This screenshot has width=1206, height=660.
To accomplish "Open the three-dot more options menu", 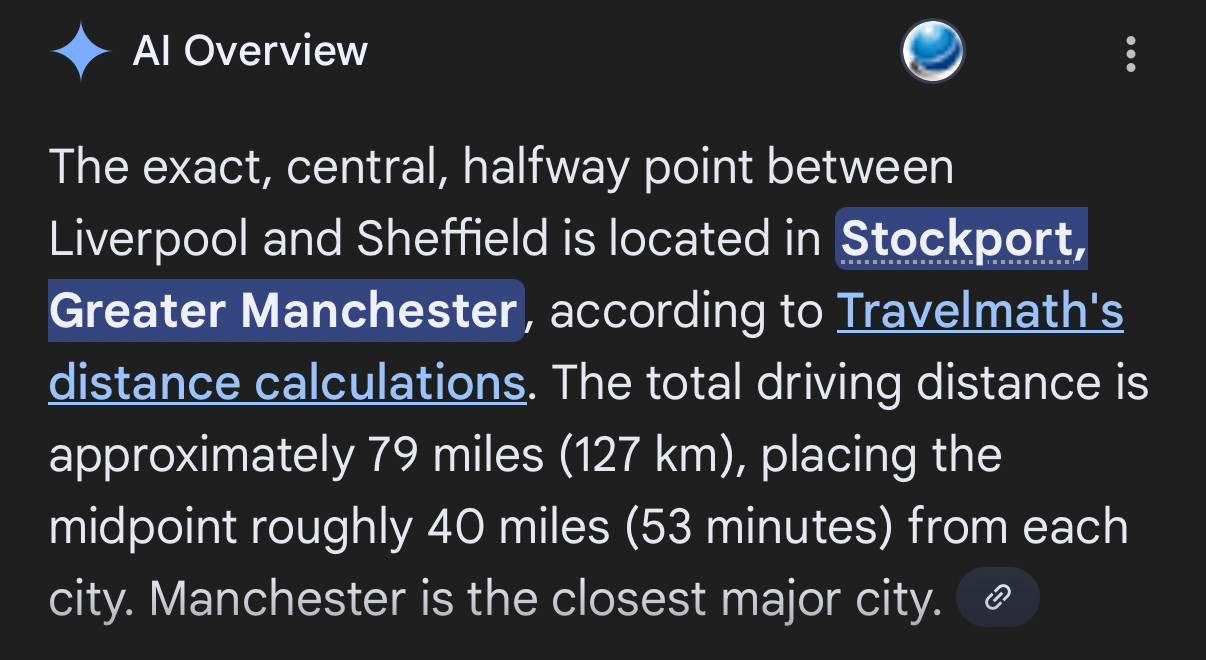I will [1131, 54].
